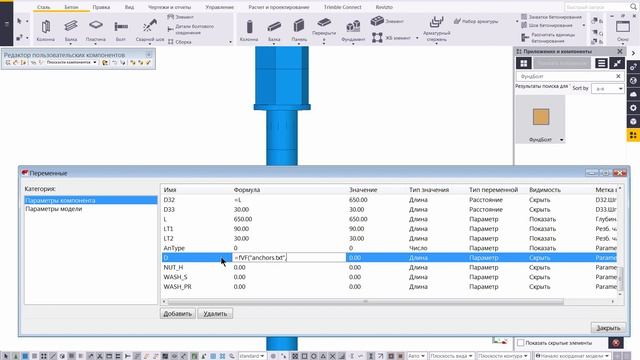Click the variables table horizontal scrollbar
Image resolution: width=640 pixels, height=360 pixels.
pyautogui.click(x=365, y=302)
